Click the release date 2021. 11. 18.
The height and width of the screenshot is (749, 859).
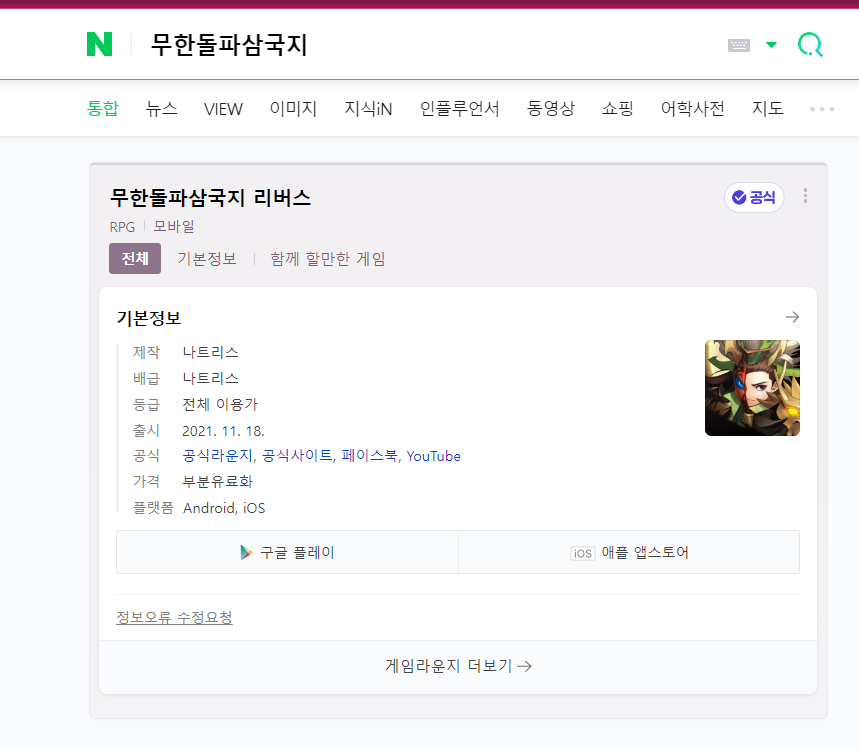[x=224, y=431]
